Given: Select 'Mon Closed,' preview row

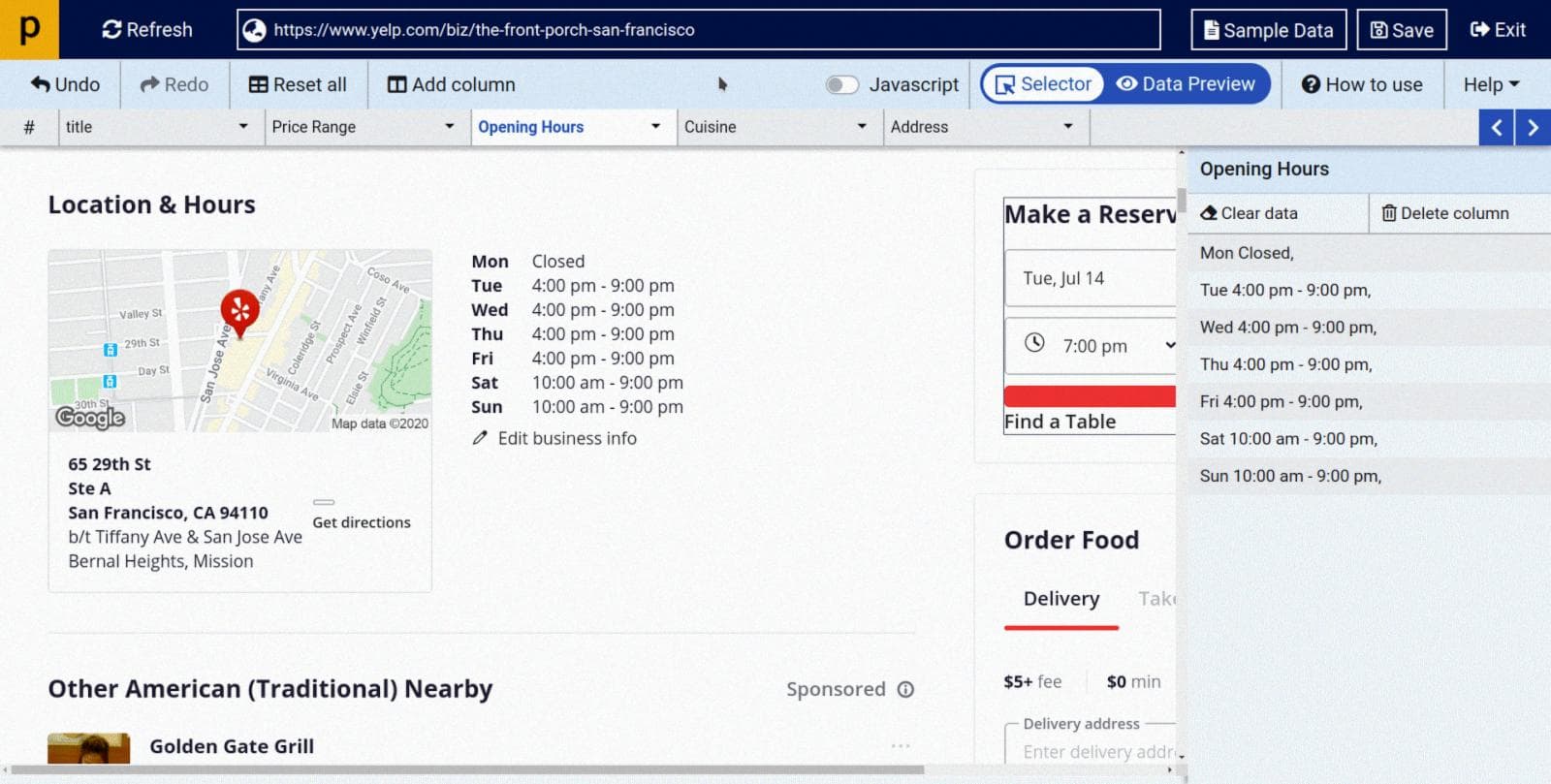Looking at the screenshot, I should point(1369,253).
